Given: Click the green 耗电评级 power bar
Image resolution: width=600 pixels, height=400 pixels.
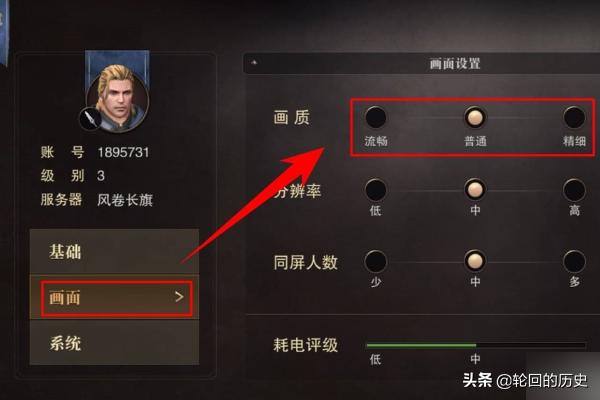Looking at the screenshot, I should 421,345.
